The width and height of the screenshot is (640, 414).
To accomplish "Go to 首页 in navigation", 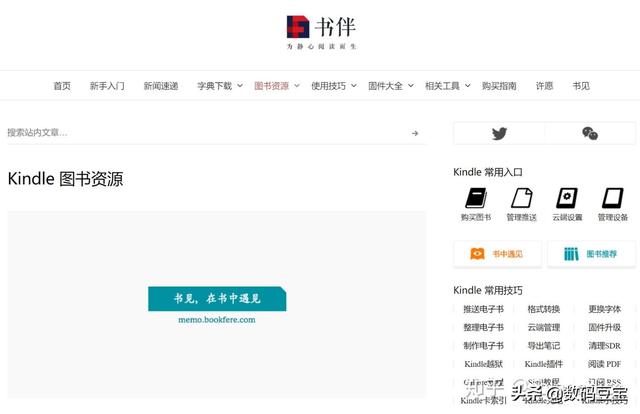I will click(x=62, y=86).
